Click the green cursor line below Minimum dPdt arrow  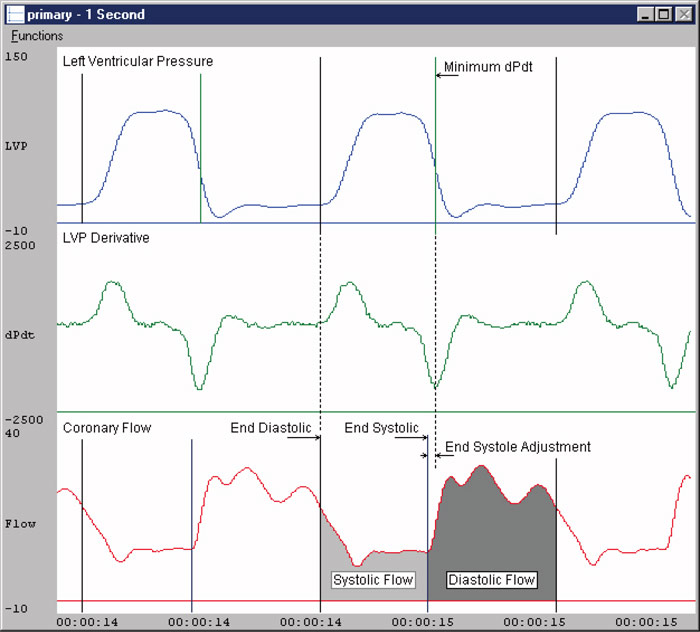[435, 150]
